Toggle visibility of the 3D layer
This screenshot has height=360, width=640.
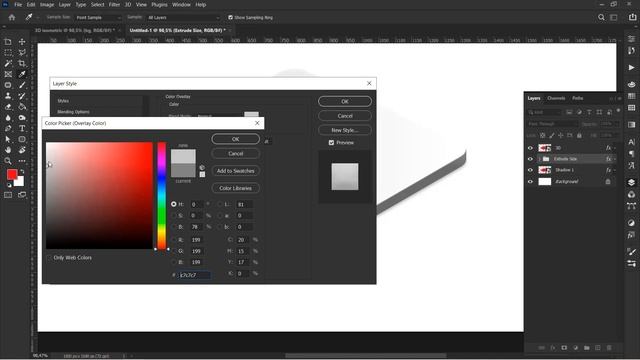point(530,148)
